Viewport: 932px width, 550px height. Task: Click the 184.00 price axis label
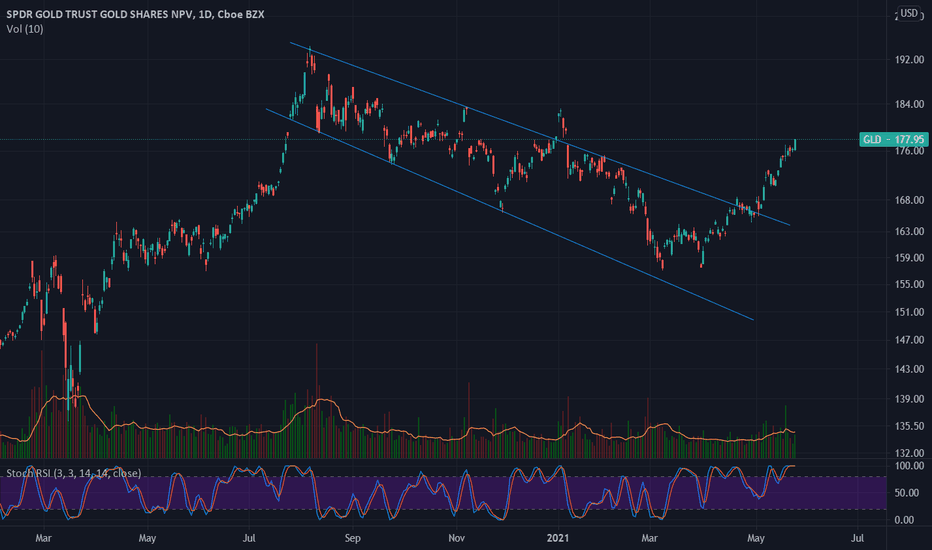click(x=909, y=104)
